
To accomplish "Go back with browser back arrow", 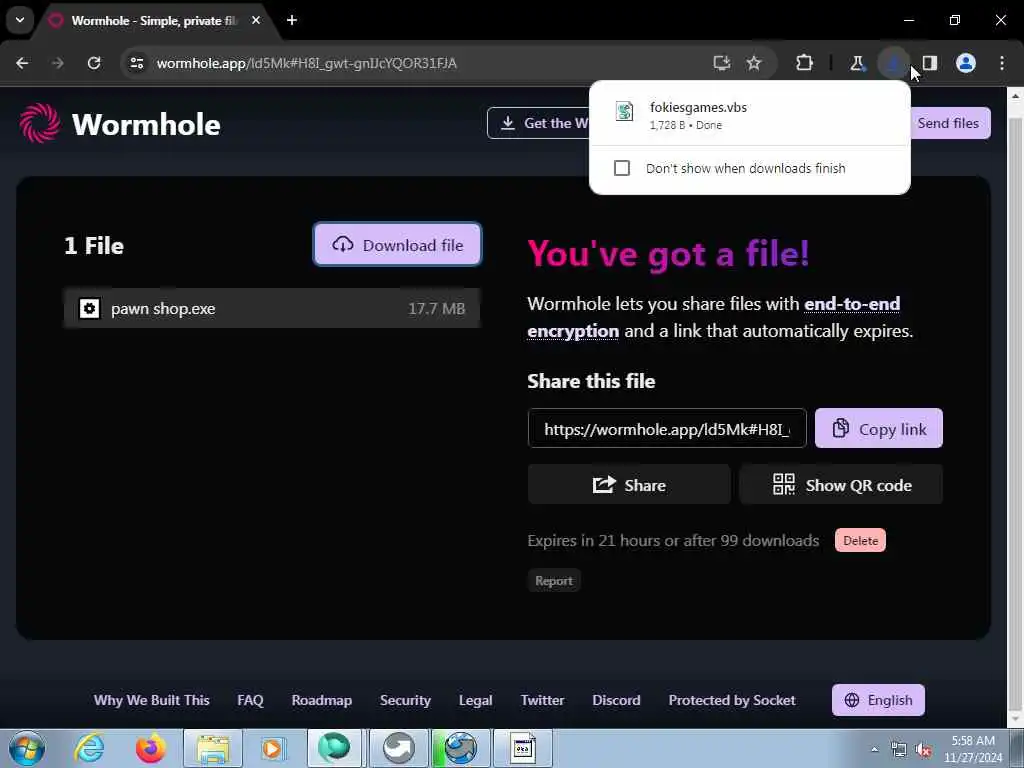I will [22, 63].
